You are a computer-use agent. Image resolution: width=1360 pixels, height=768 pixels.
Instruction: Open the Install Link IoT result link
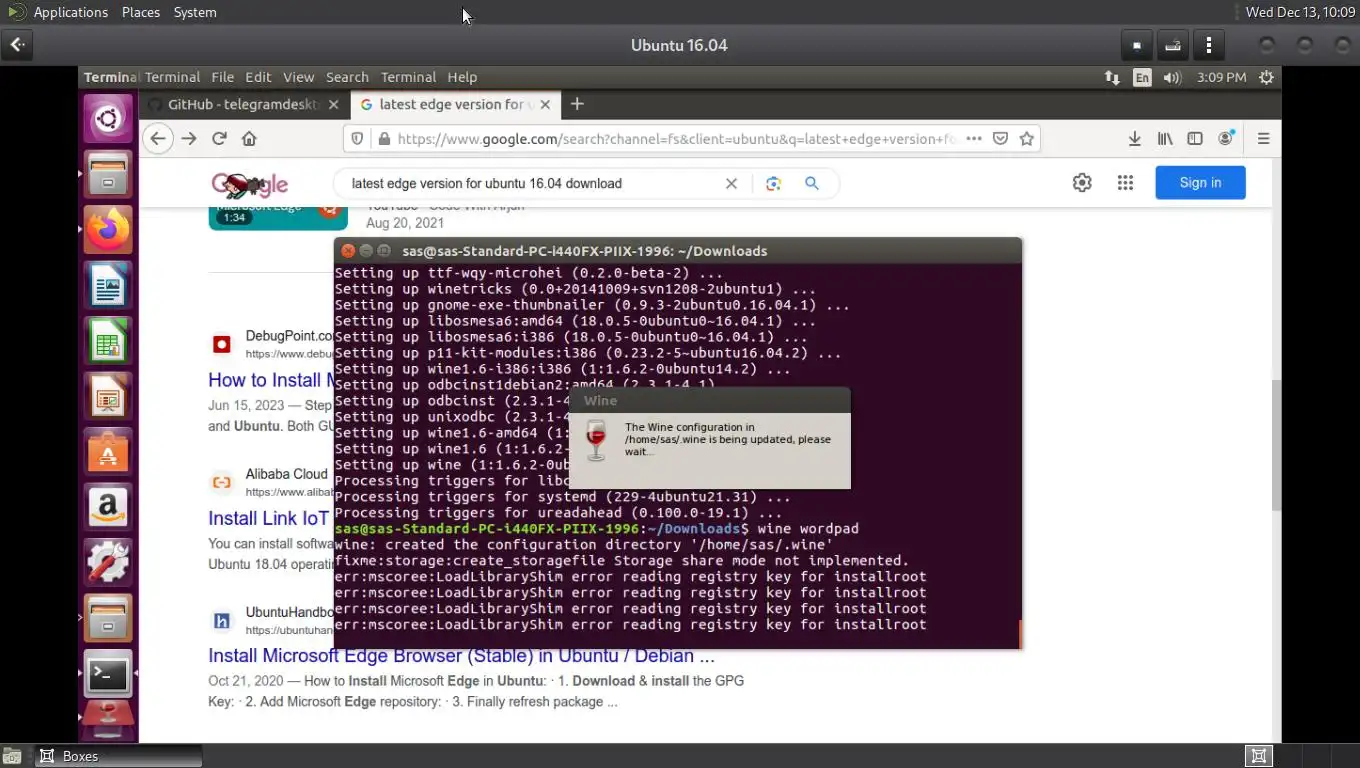pos(268,518)
